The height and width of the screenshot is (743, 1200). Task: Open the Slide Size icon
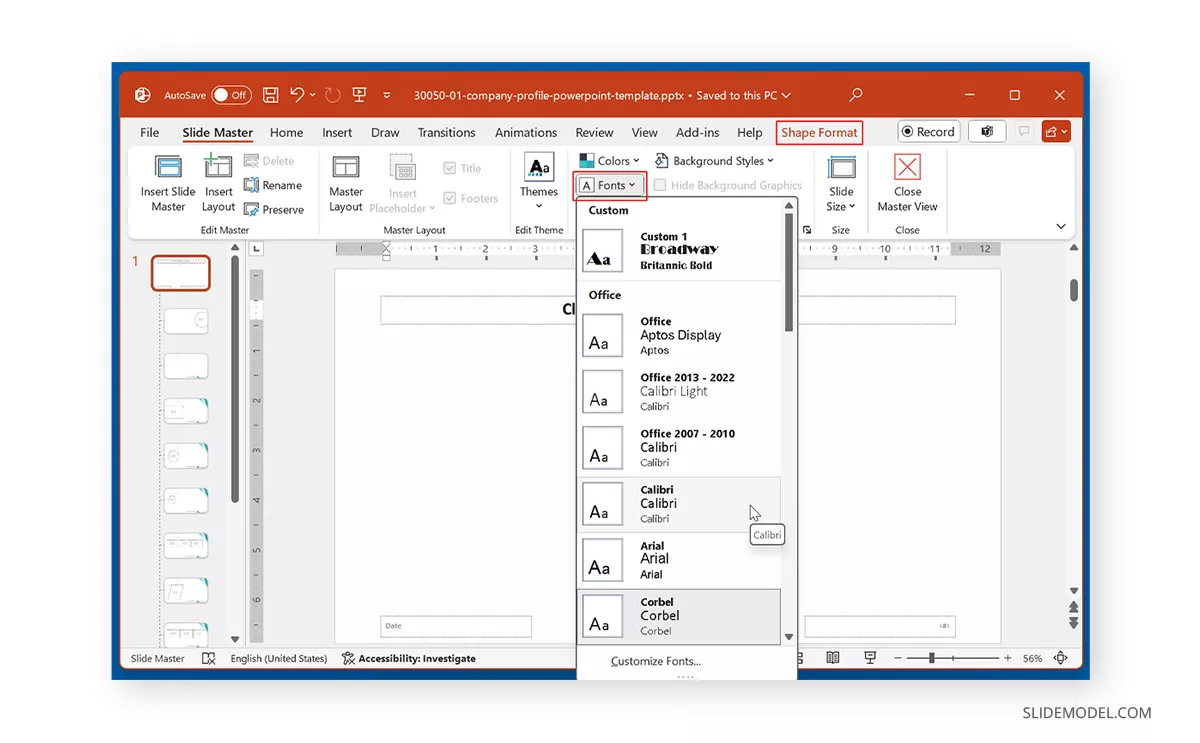[x=841, y=167]
